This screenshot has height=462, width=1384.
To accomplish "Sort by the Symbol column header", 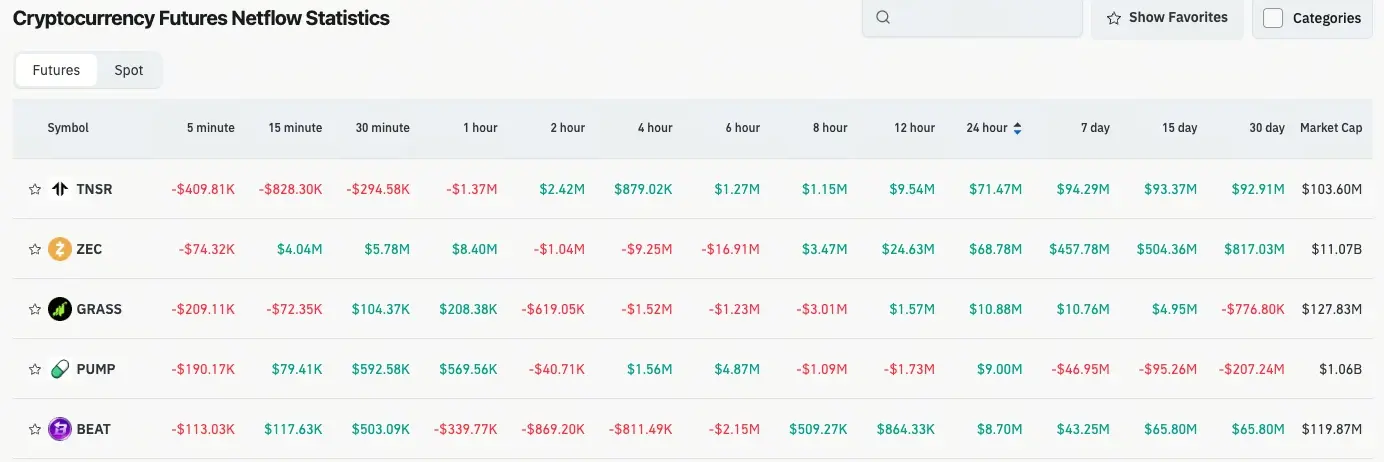I will 68,128.
